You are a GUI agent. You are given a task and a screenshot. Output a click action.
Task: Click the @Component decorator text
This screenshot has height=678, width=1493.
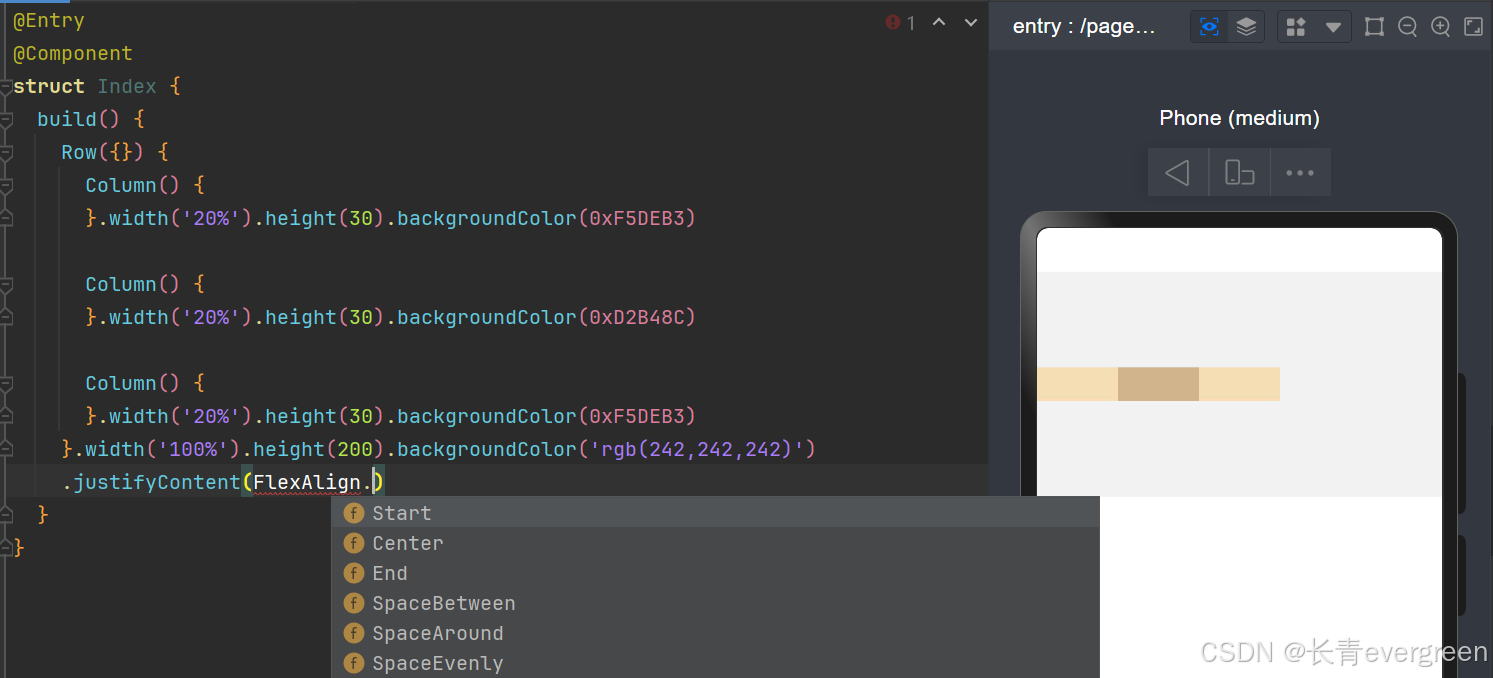click(73, 53)
